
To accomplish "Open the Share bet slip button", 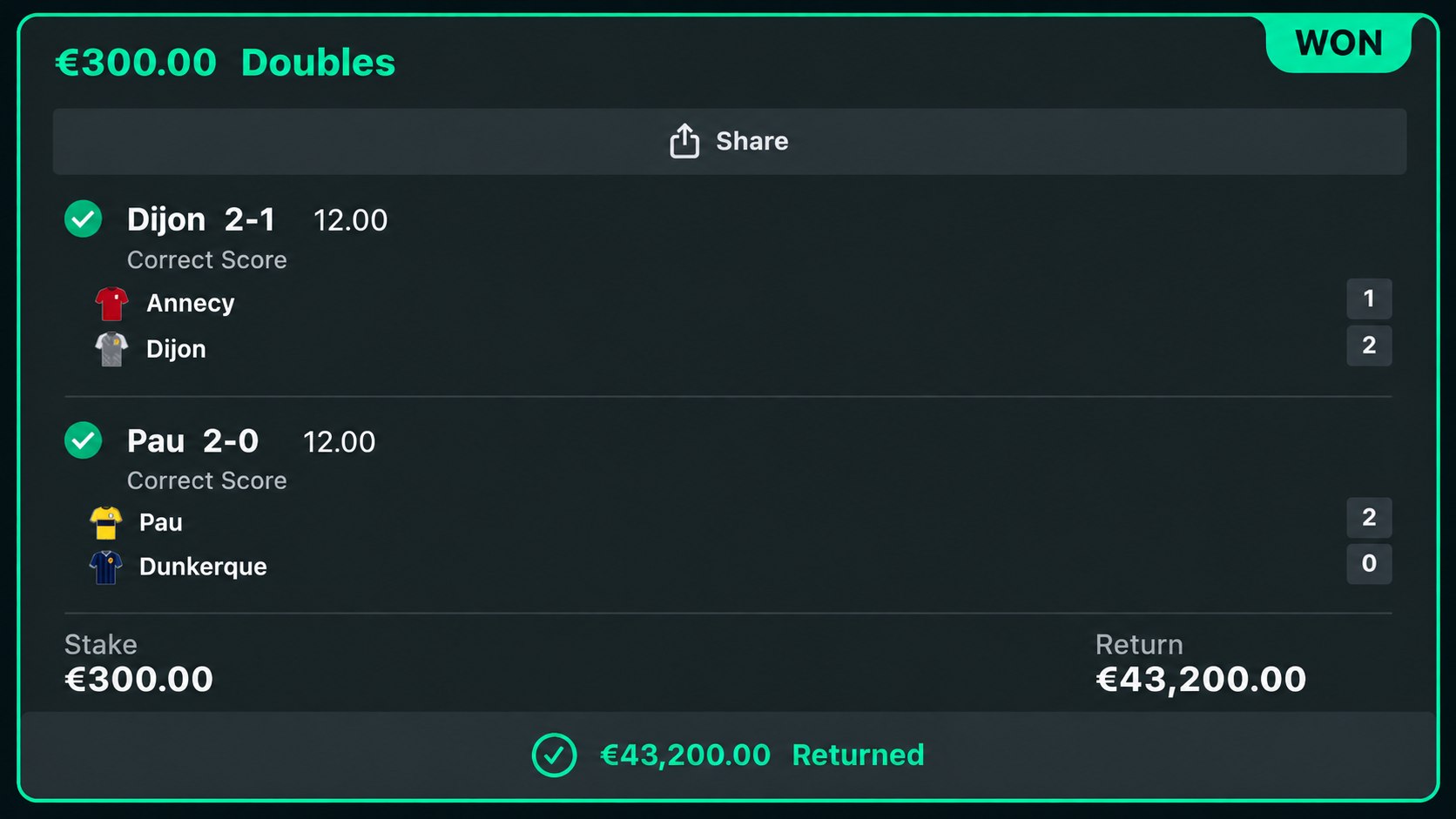I will (x=729, y=141).
